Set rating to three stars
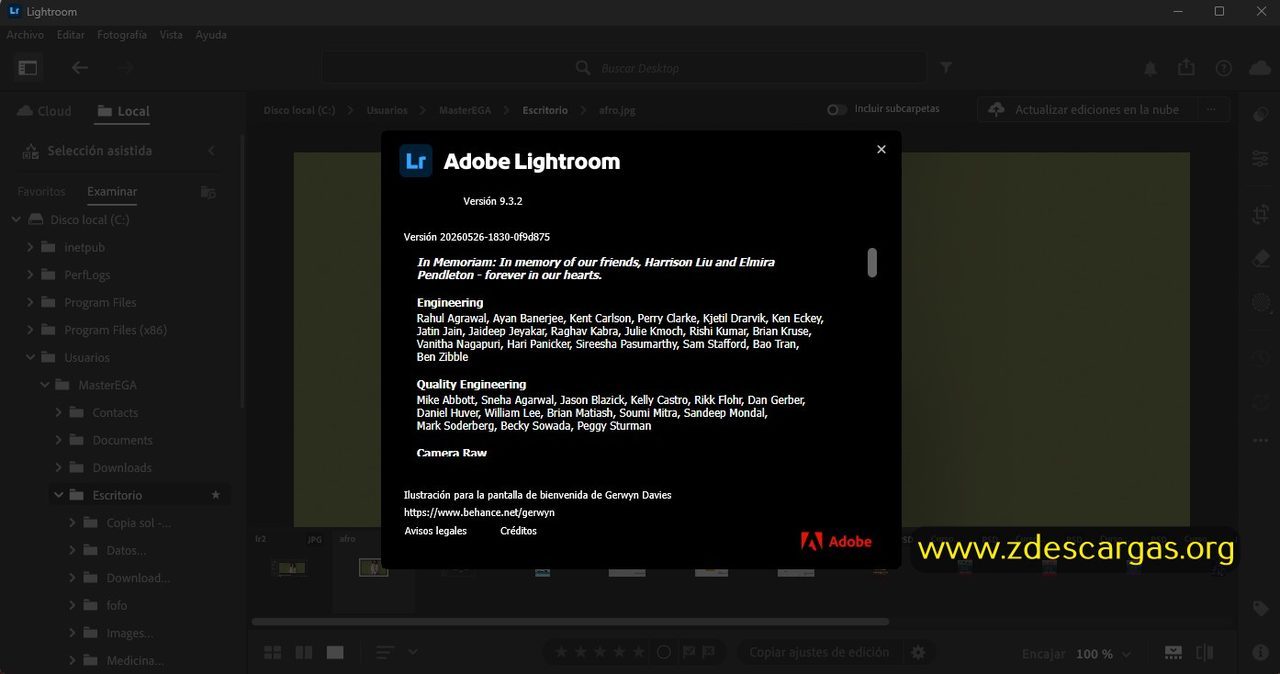 point(600,652)
